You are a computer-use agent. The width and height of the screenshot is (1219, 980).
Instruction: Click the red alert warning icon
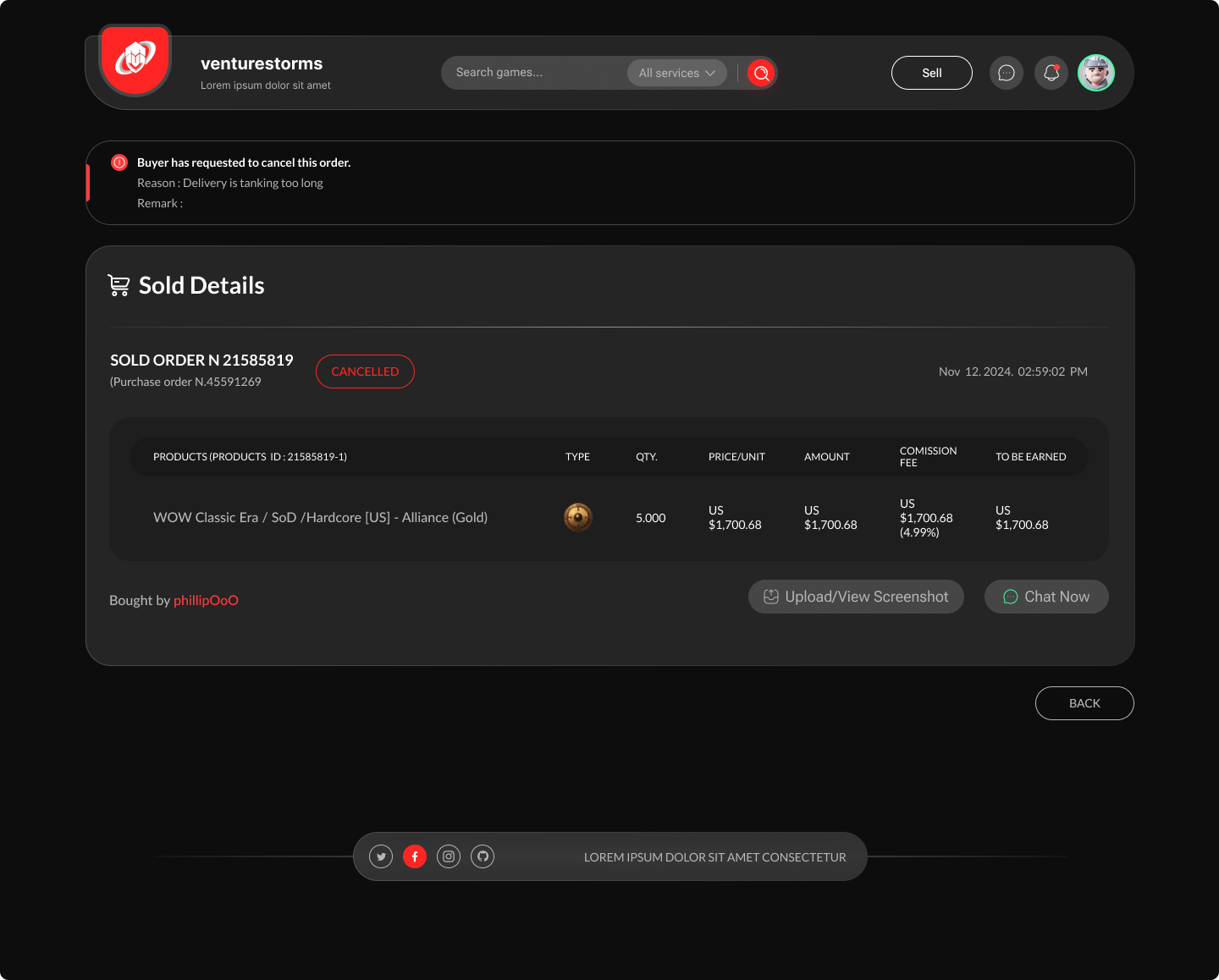(x=119, y=162)
